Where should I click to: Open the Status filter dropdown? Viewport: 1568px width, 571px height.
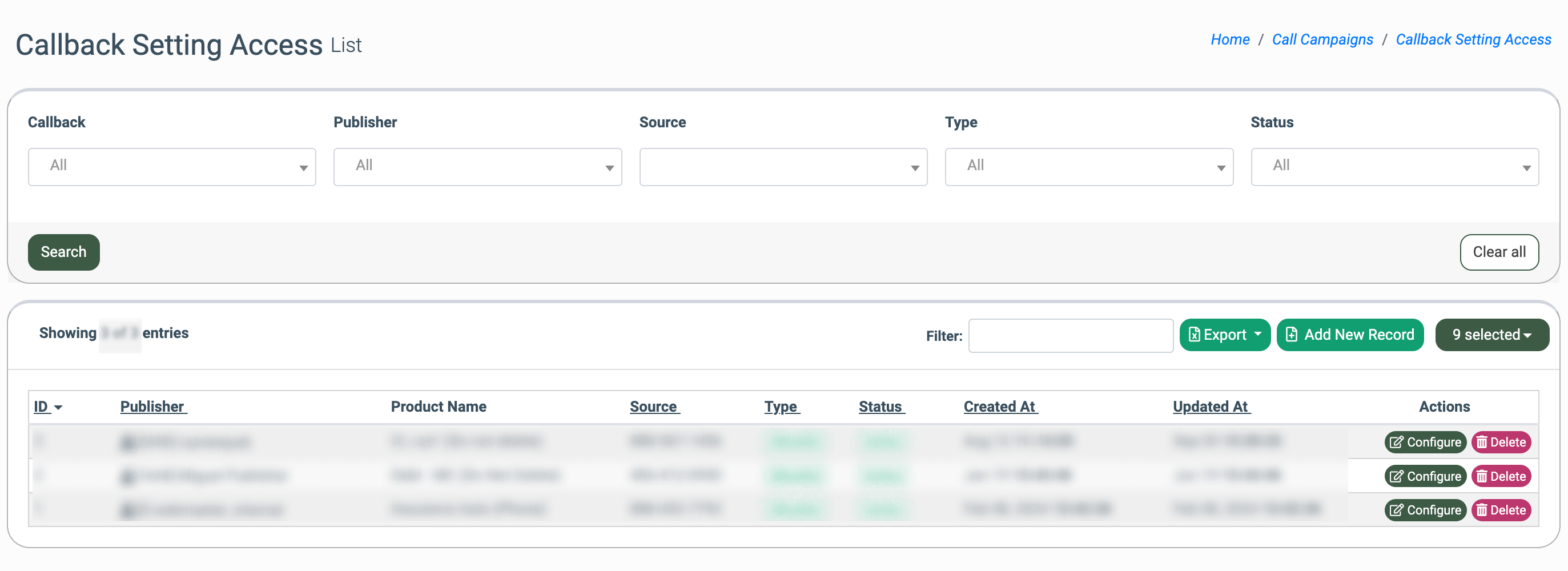[x=1394, y=167]
